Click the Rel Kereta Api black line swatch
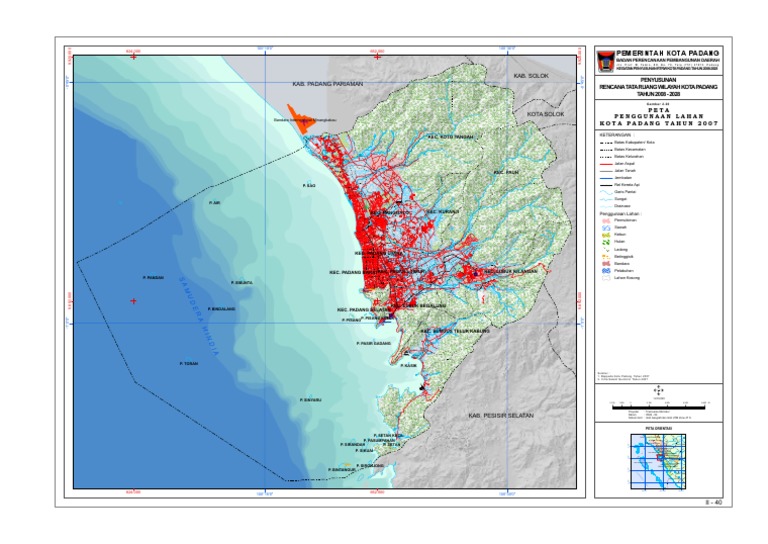Image resolution: width=768 pixels, height=544 pixels. (606, 185)
